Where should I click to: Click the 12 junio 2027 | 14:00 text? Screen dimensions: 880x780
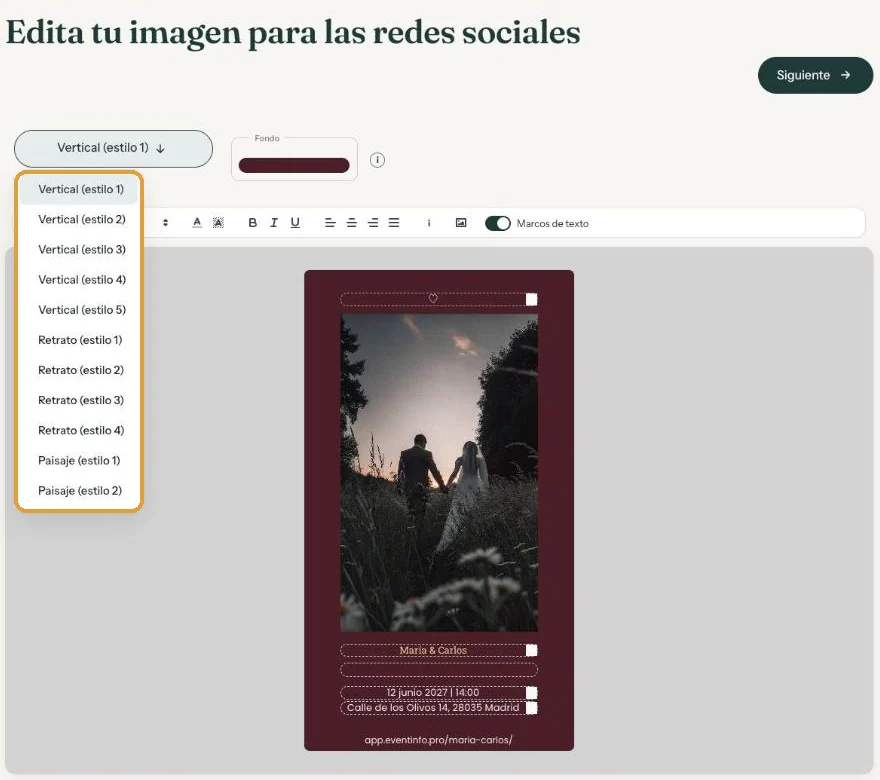433,692
